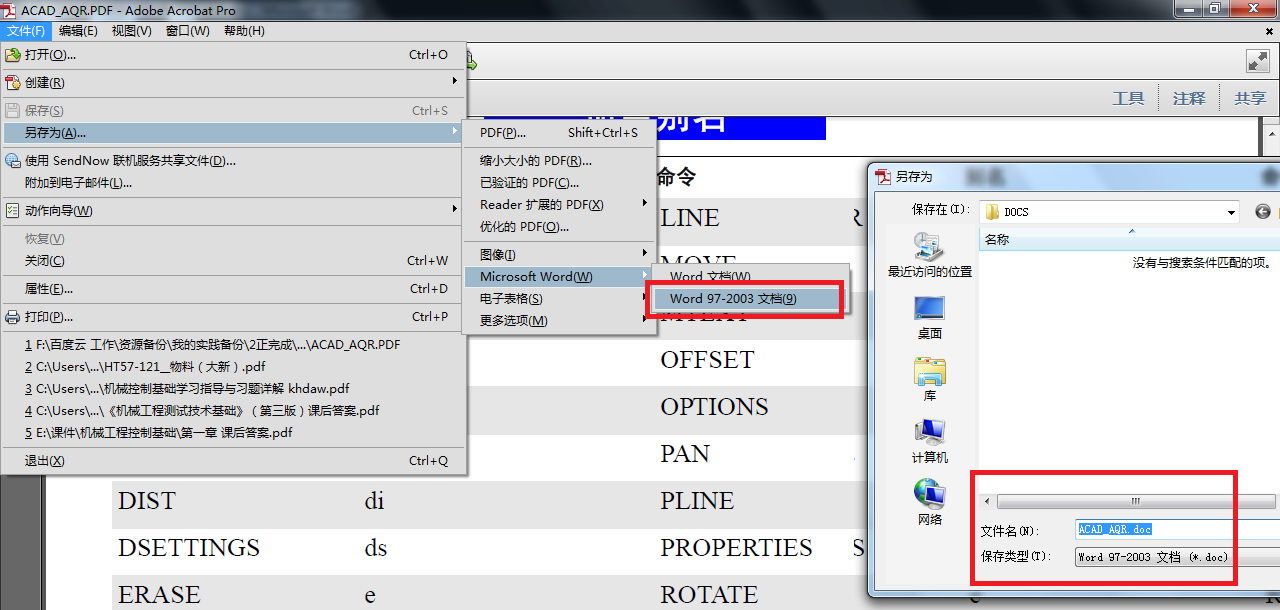Choose 优化的 PDF(O)... option
The height and width of the screenshot is (610, 1280).
[559, 226]
